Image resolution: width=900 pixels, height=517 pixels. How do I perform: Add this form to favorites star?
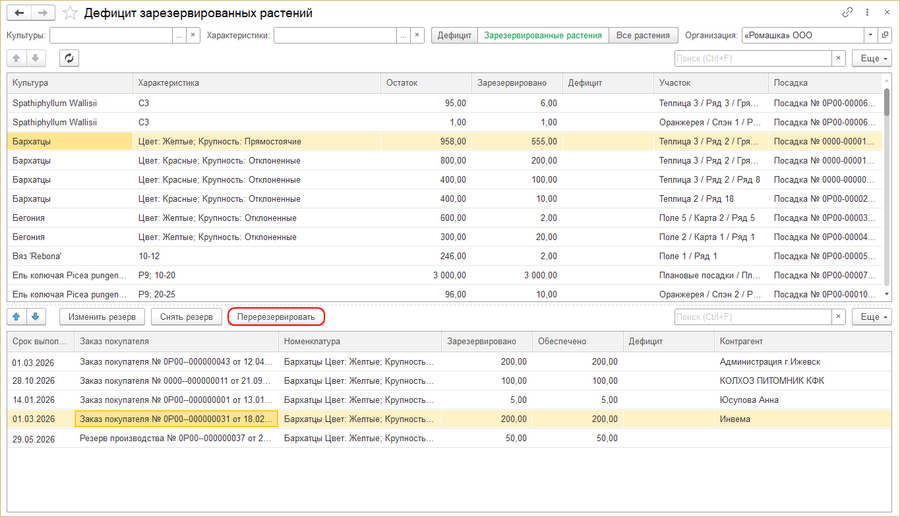click(x=69, y=13)
